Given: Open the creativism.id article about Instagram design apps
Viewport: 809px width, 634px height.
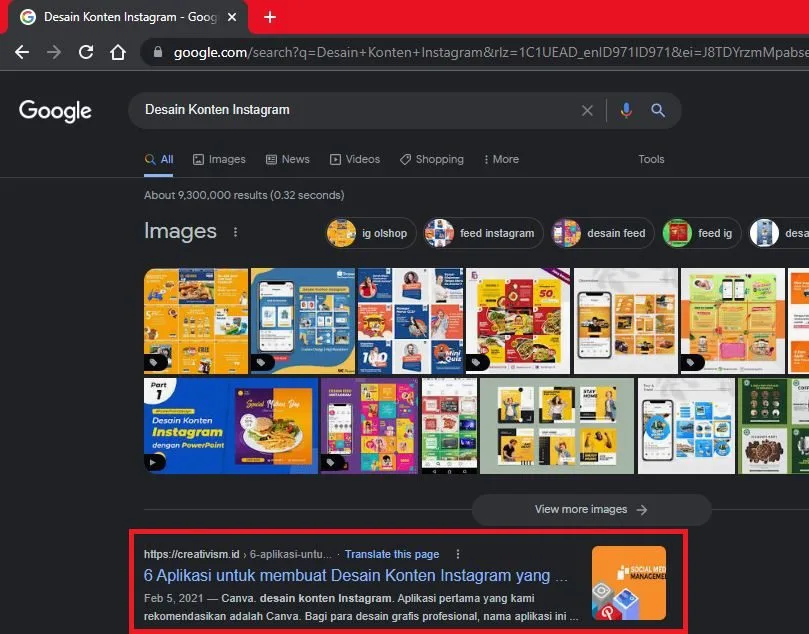Looking at the screenshot, I should click(355, 575).
